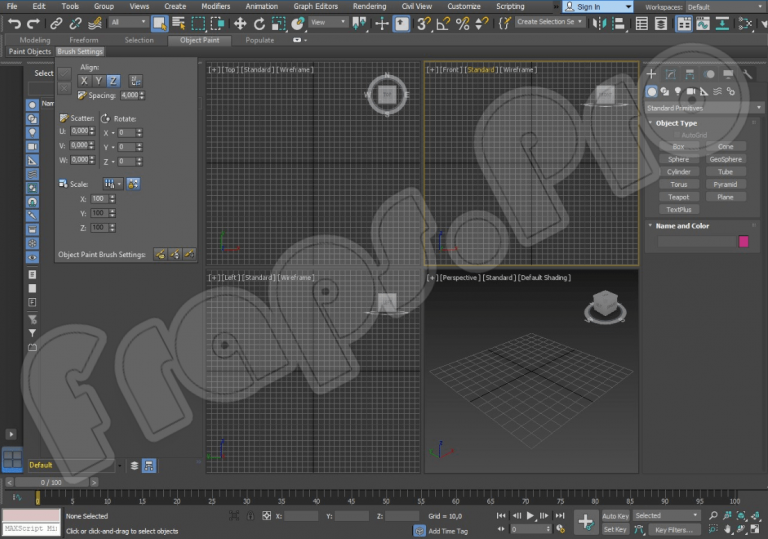
Task: Click the pink object color swatch
Action: [x=743, y=241]
